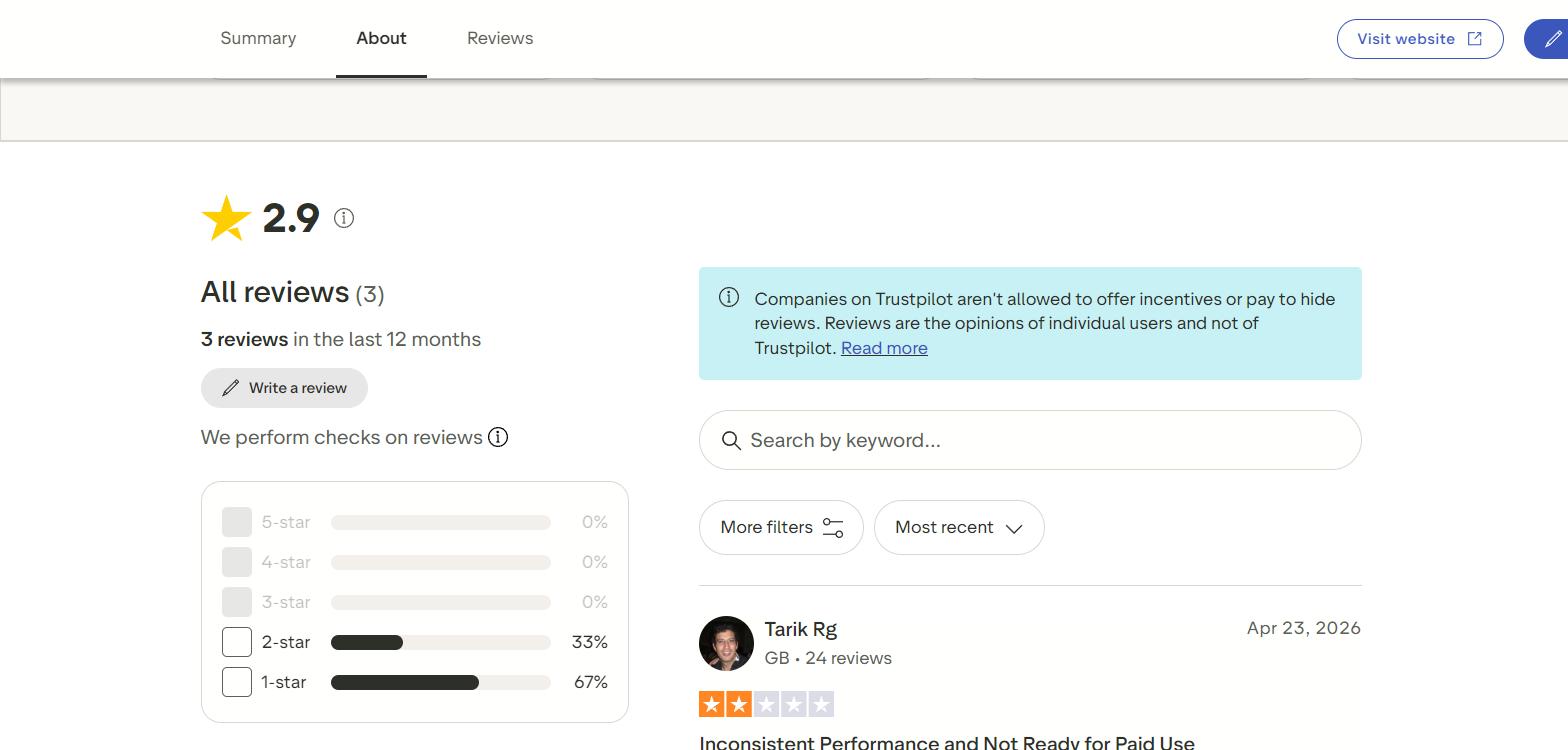Open the 'Read more' link
The width and height of the screenshot is (1568, 750).
point(884,348)
